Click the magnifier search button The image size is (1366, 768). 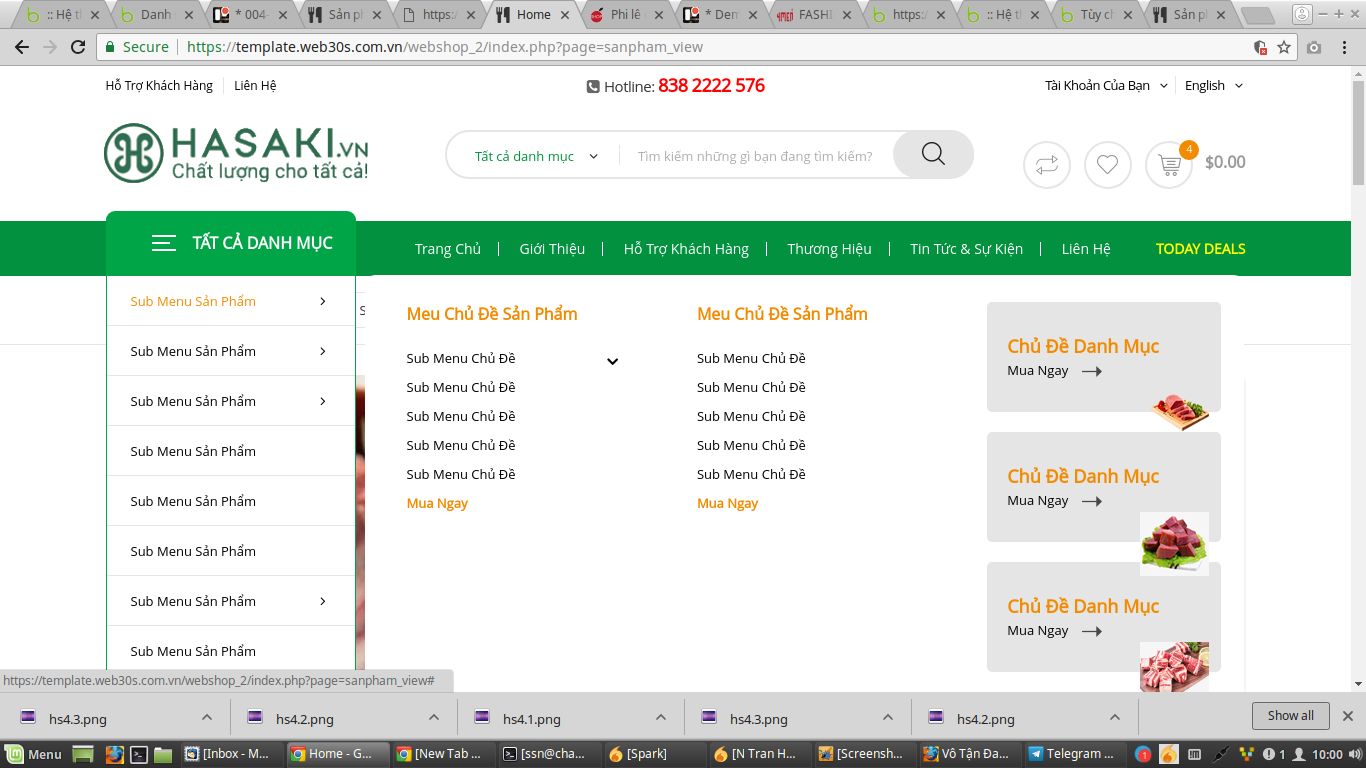point(933,154)
